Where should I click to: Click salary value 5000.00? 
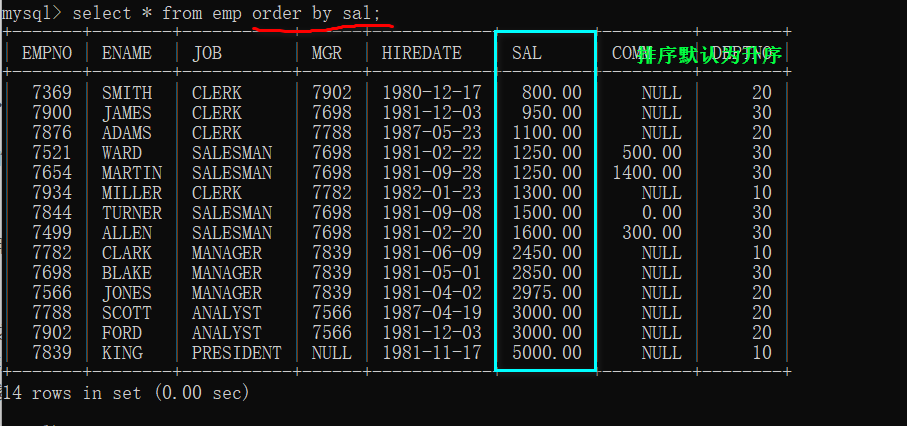547,352
